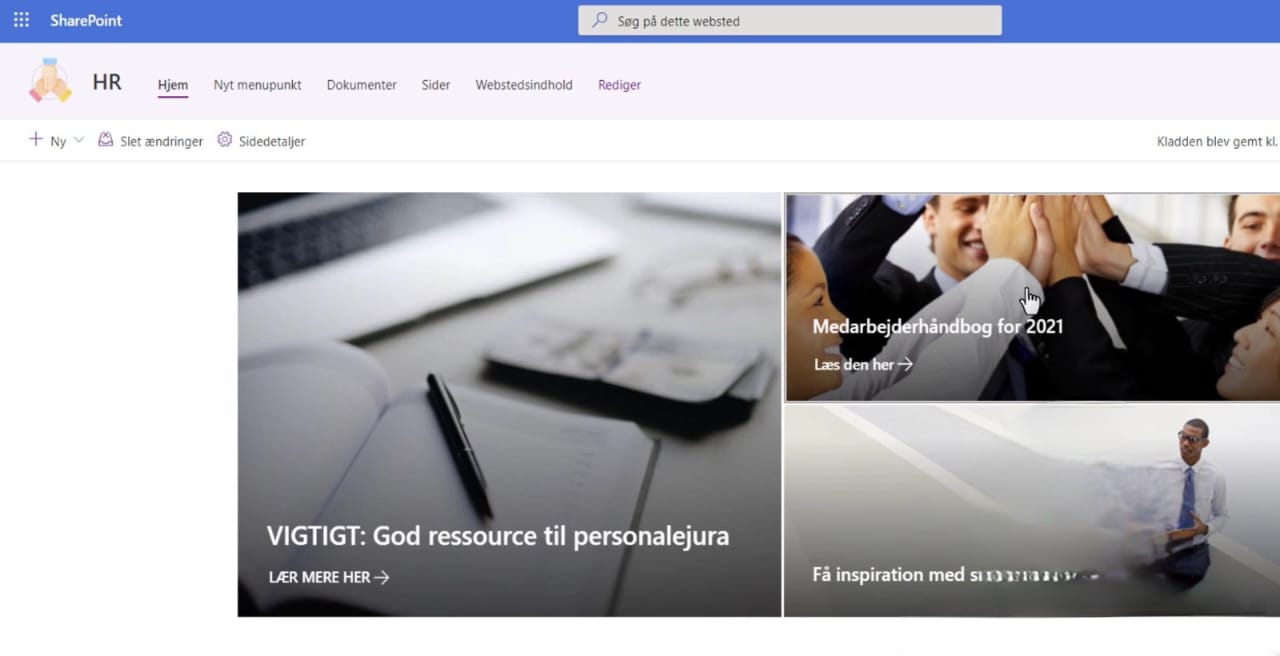Click the magnifier icon in search box
The height and width of the screenshot is (656, 1280).
click(x=600, y=20)
